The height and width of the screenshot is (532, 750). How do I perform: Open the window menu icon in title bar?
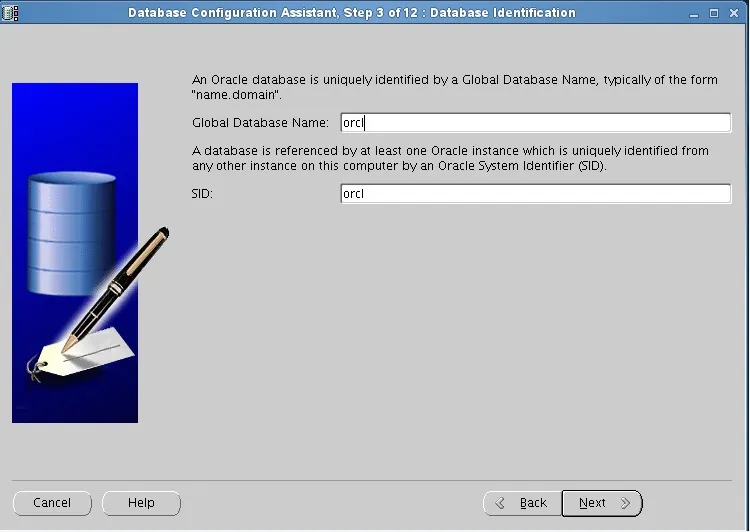pos(10,12)
